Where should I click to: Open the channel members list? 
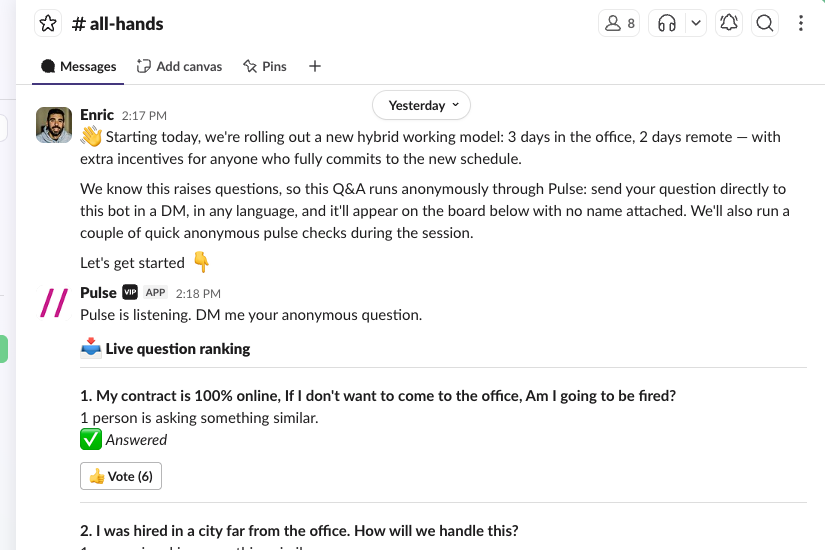(619, 23)
